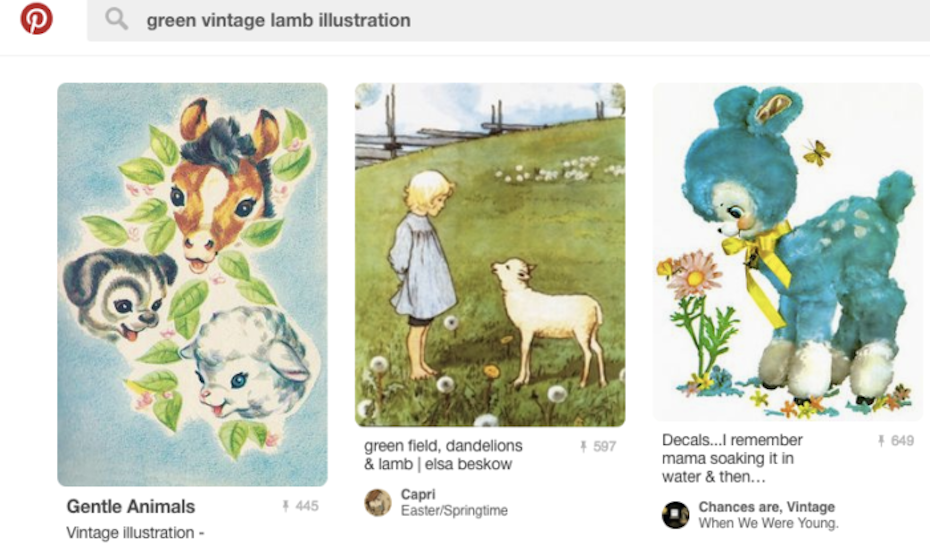Click the Pinterest logo
Image resolution: width=930 pixels, height=545 pixels.
36,19
